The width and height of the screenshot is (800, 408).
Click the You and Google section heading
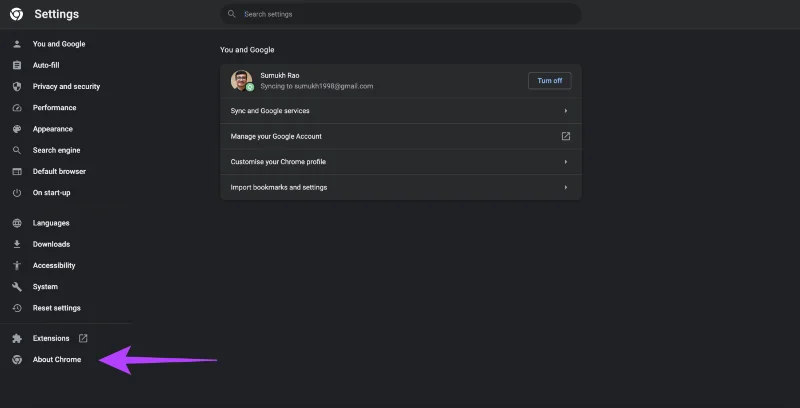tap(247, 50)
